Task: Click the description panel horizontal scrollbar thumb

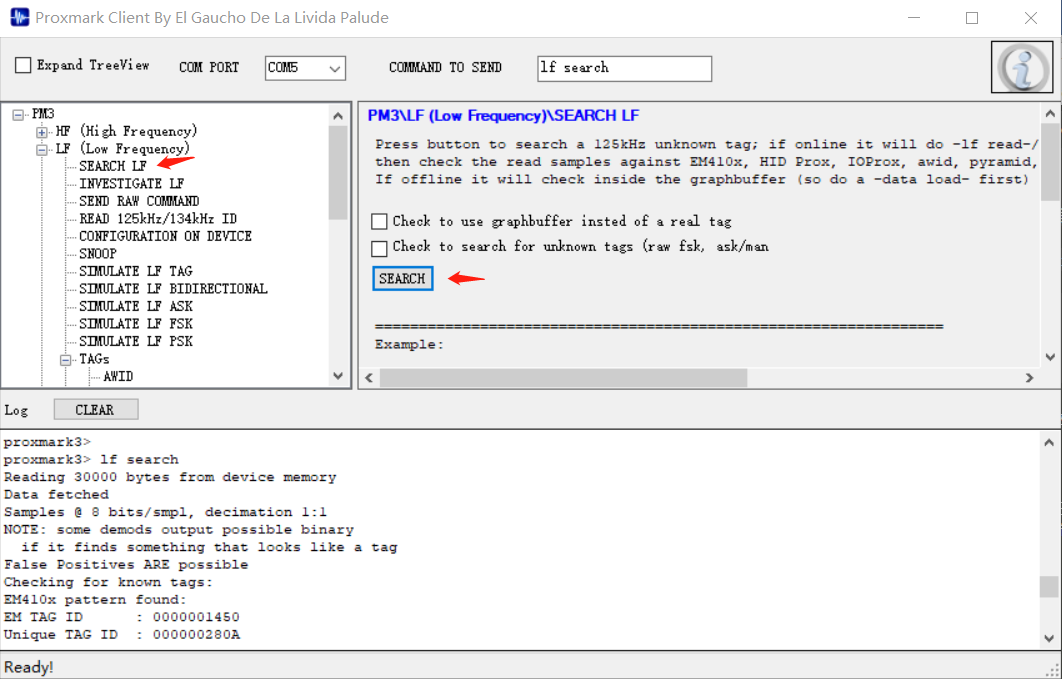Action: 564,378
